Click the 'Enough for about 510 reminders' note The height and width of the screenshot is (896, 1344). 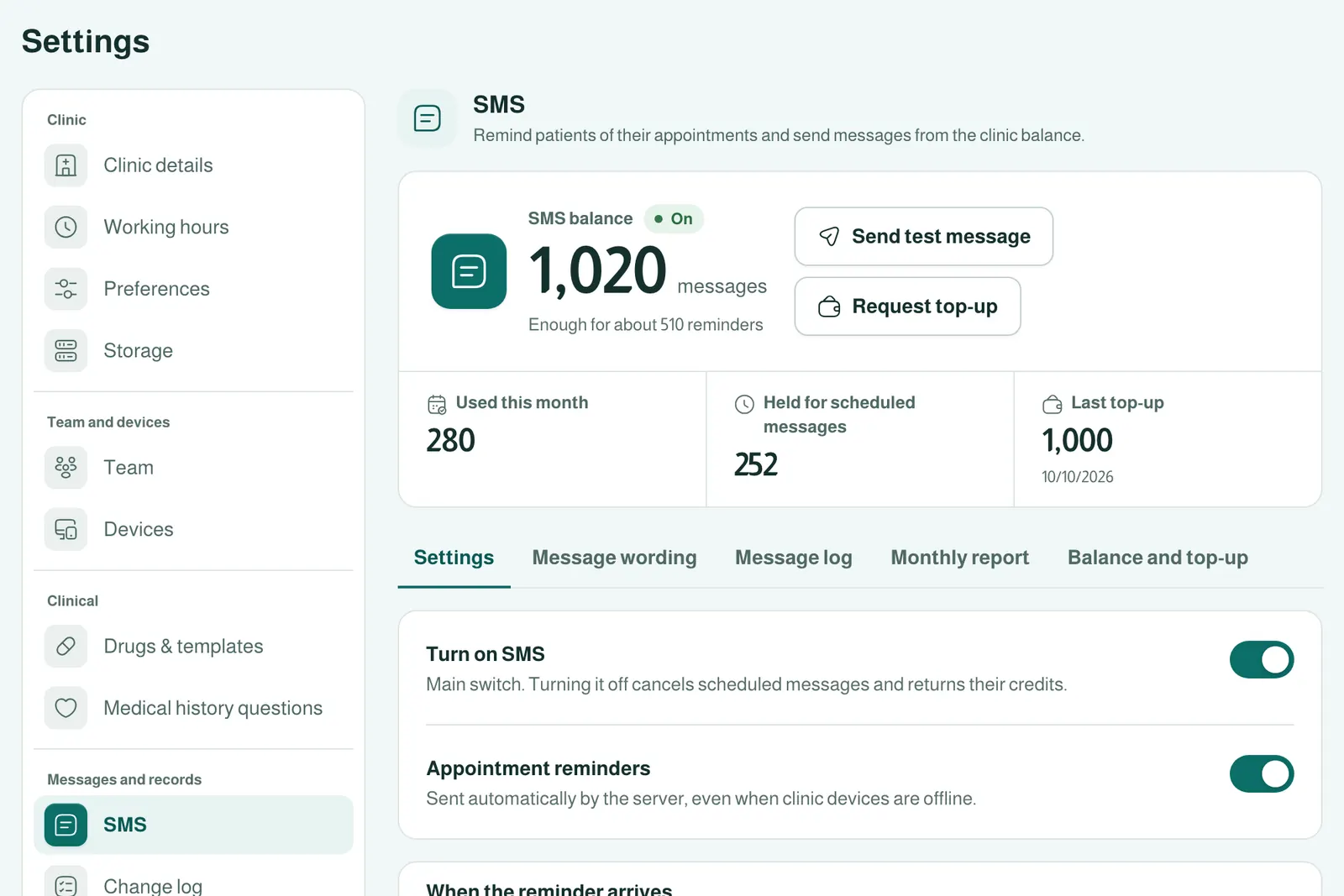[646, 325]
